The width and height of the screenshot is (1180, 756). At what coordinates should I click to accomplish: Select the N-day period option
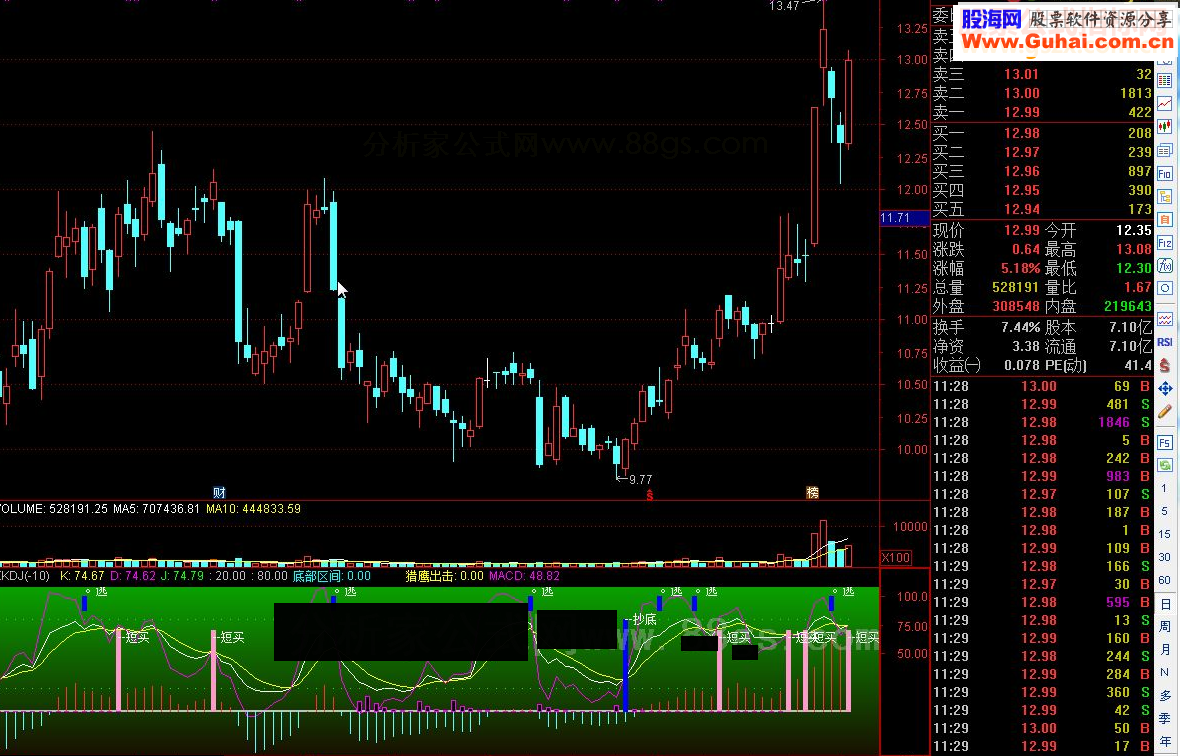[1165, 673]
